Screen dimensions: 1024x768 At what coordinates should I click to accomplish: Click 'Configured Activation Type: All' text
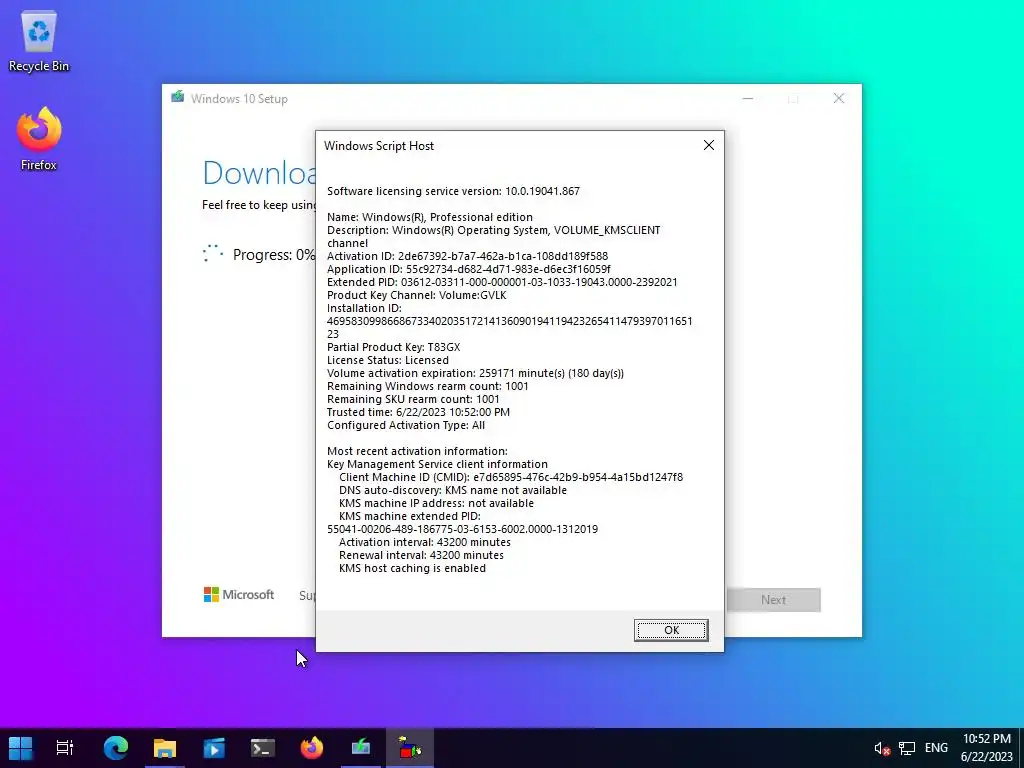[x=406, y=425]
